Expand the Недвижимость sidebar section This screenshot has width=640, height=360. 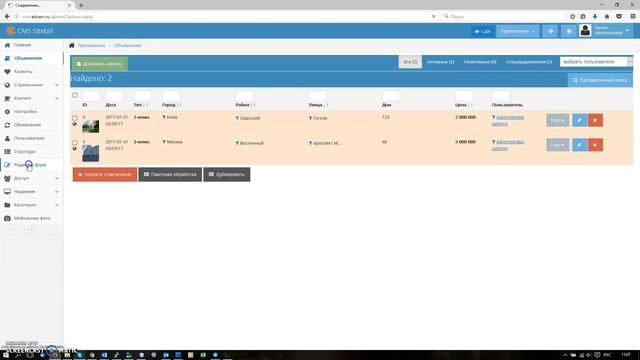(x=31, y=191)
